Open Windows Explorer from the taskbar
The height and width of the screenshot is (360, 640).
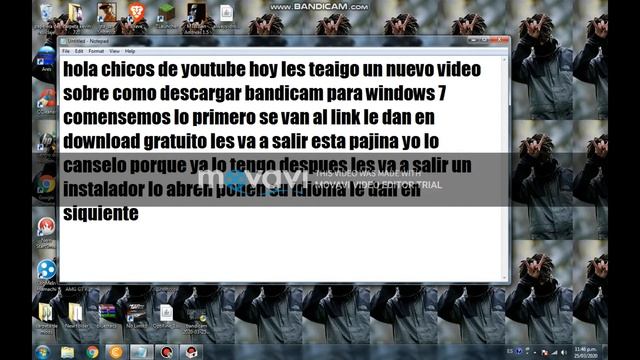[x=68, y=352]
